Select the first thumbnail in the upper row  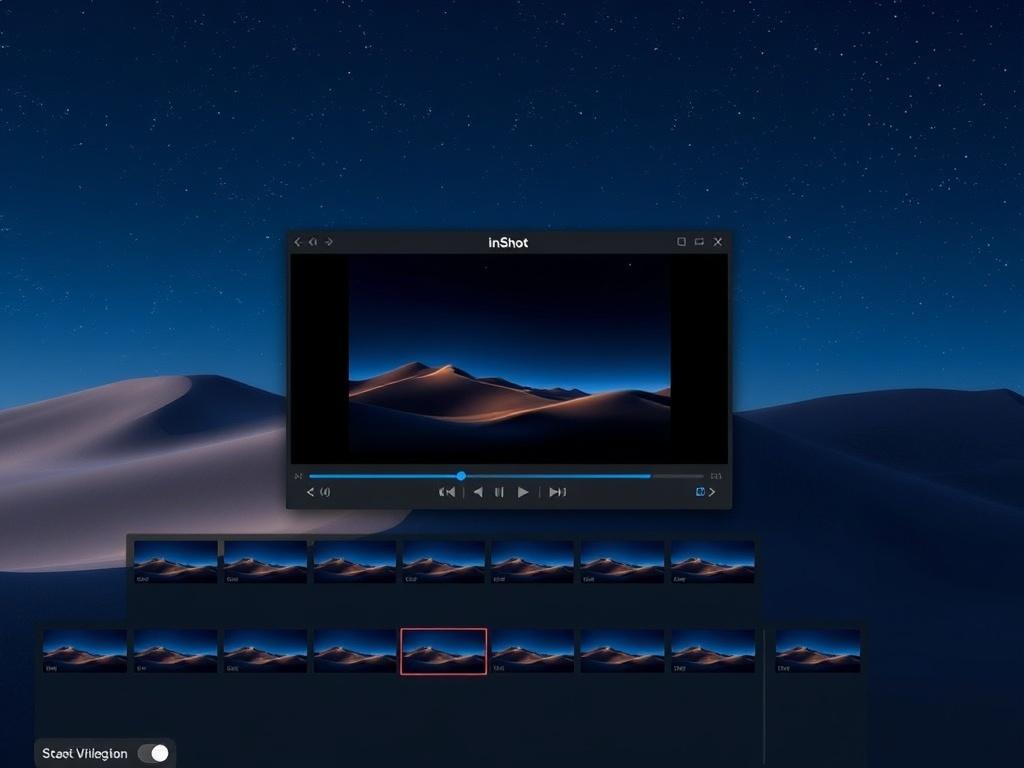tap(176, 561)
